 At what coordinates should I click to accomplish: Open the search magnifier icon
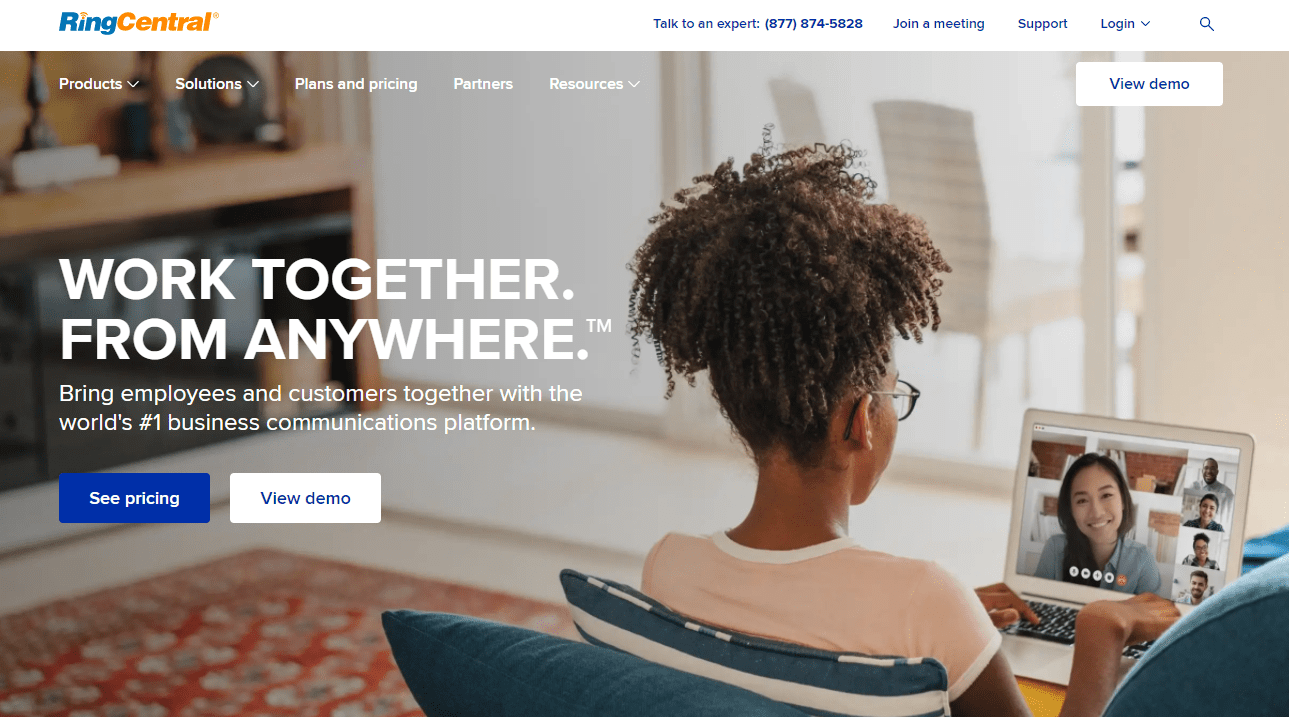(1206, 24)
